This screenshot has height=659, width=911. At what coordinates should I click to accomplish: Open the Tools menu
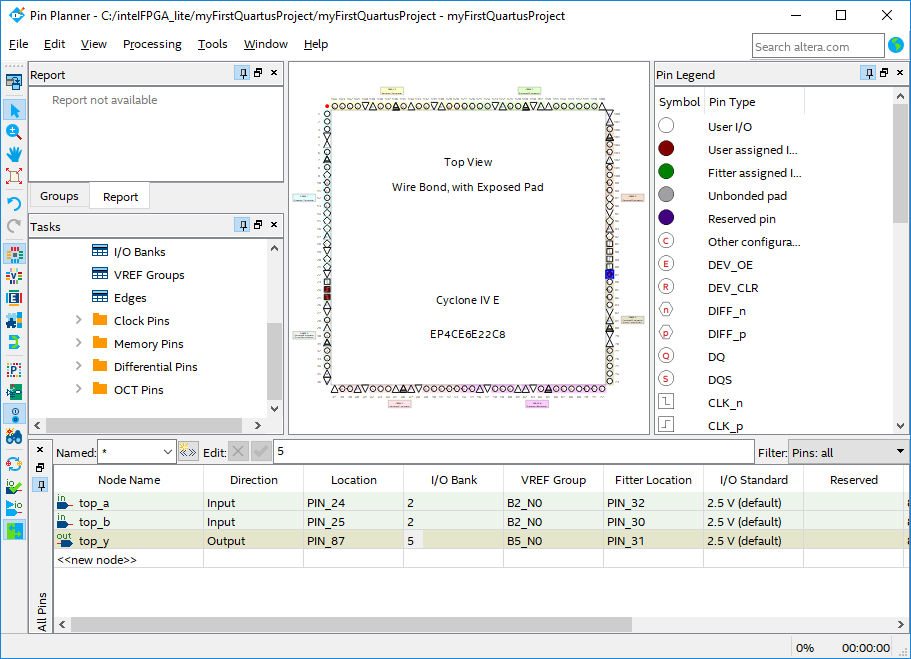[x=213, y=44]
